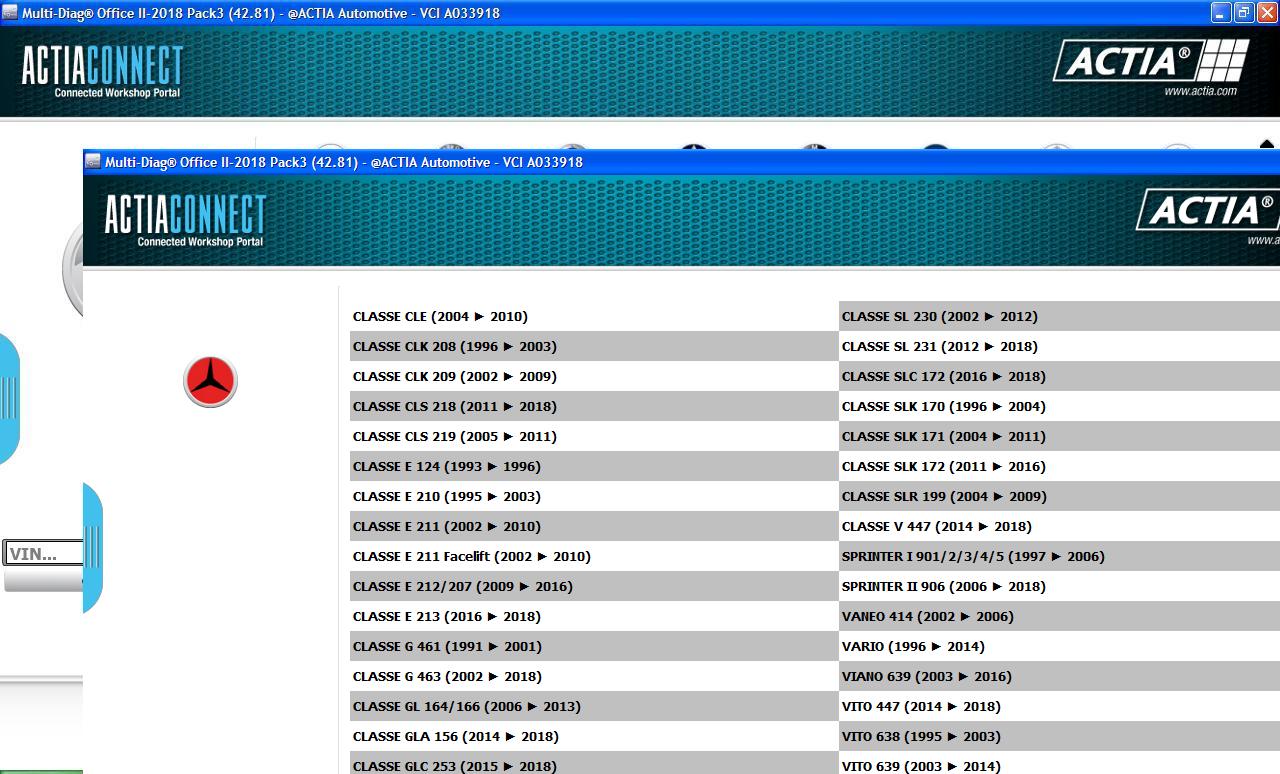Screen dimensions: 1280x774
Task: Select SPRINTER I 901/2/3/4/5 (1997 ► 2006)
Action: point(1060,556)
